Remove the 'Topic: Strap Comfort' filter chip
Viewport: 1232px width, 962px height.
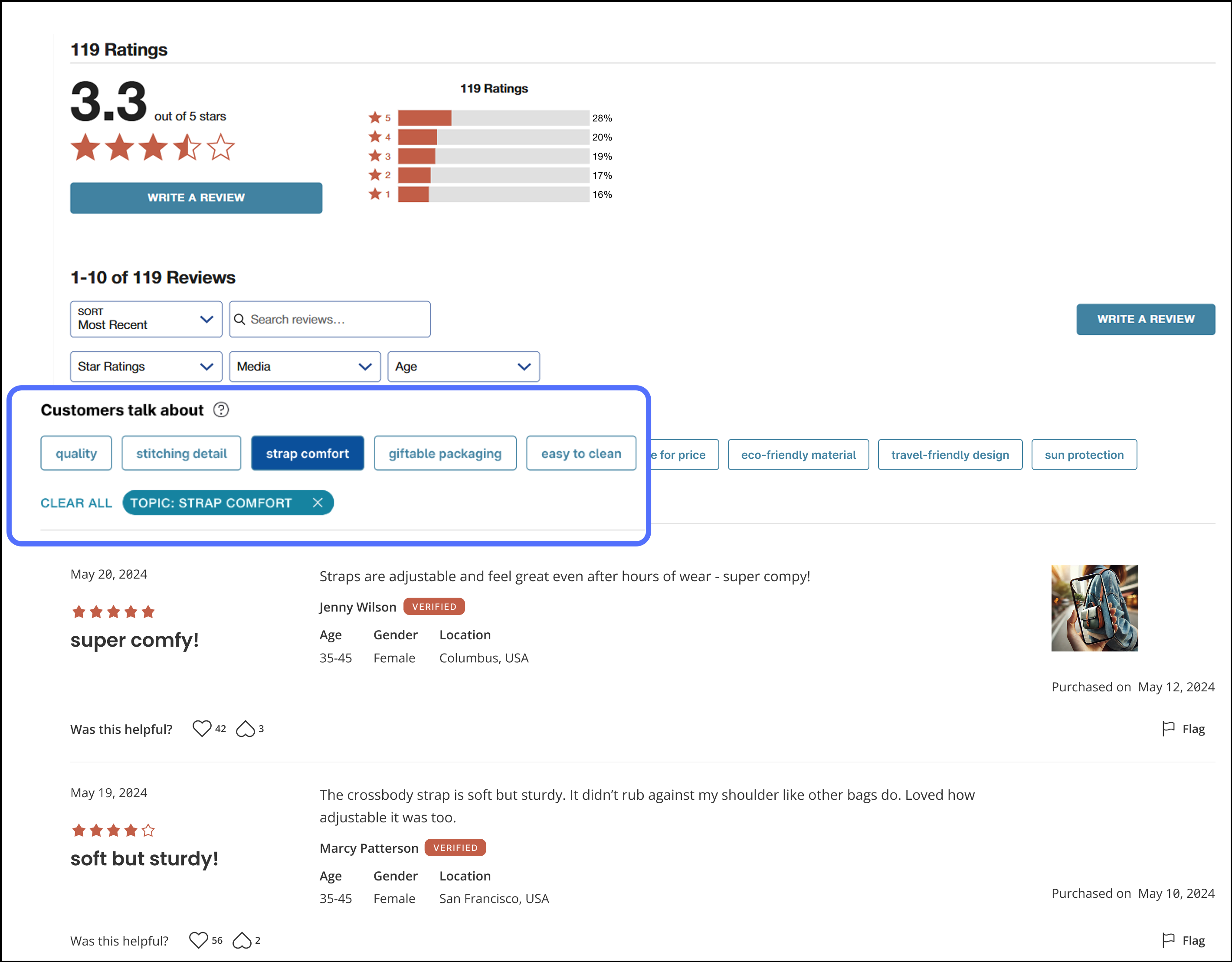[319, 502]
